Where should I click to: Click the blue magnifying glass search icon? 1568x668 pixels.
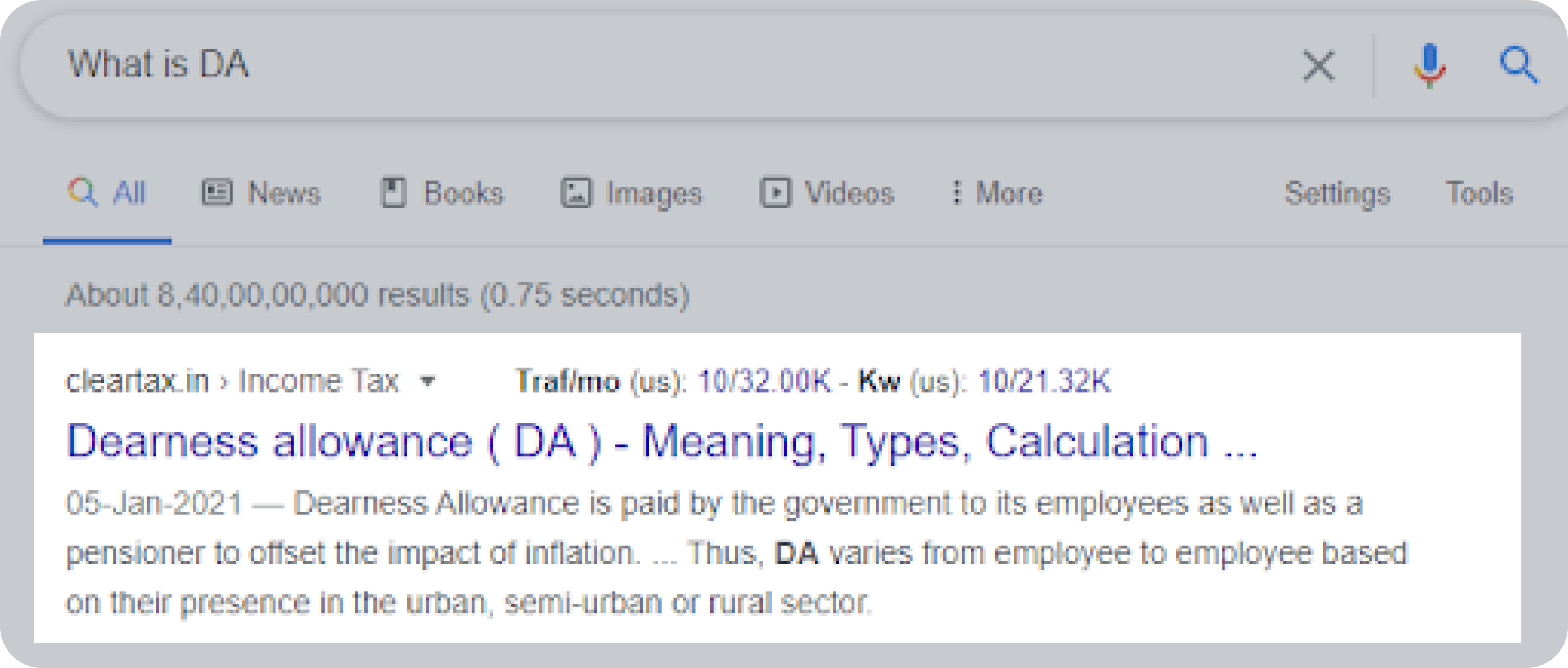pos(1519,65)
